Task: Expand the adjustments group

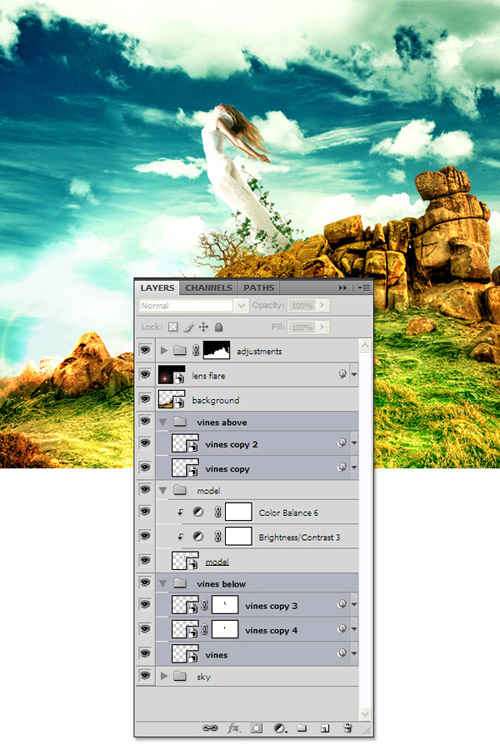Action: 164,351
